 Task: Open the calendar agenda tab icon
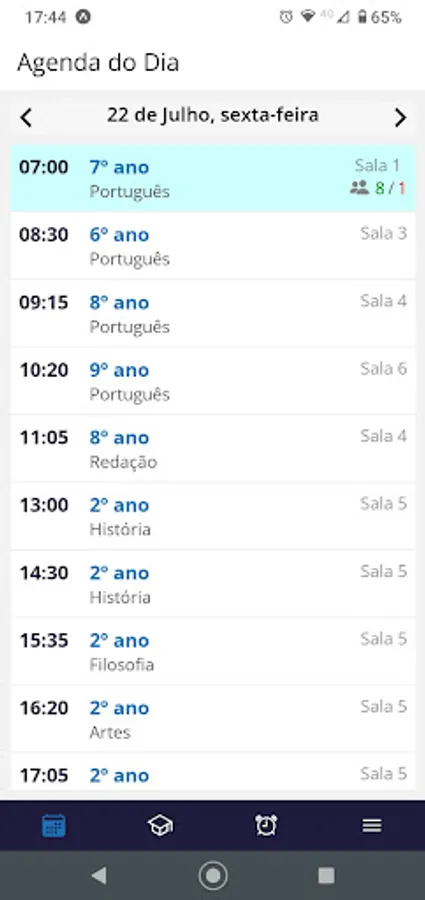pyautogui.click(x=53, y=825)
